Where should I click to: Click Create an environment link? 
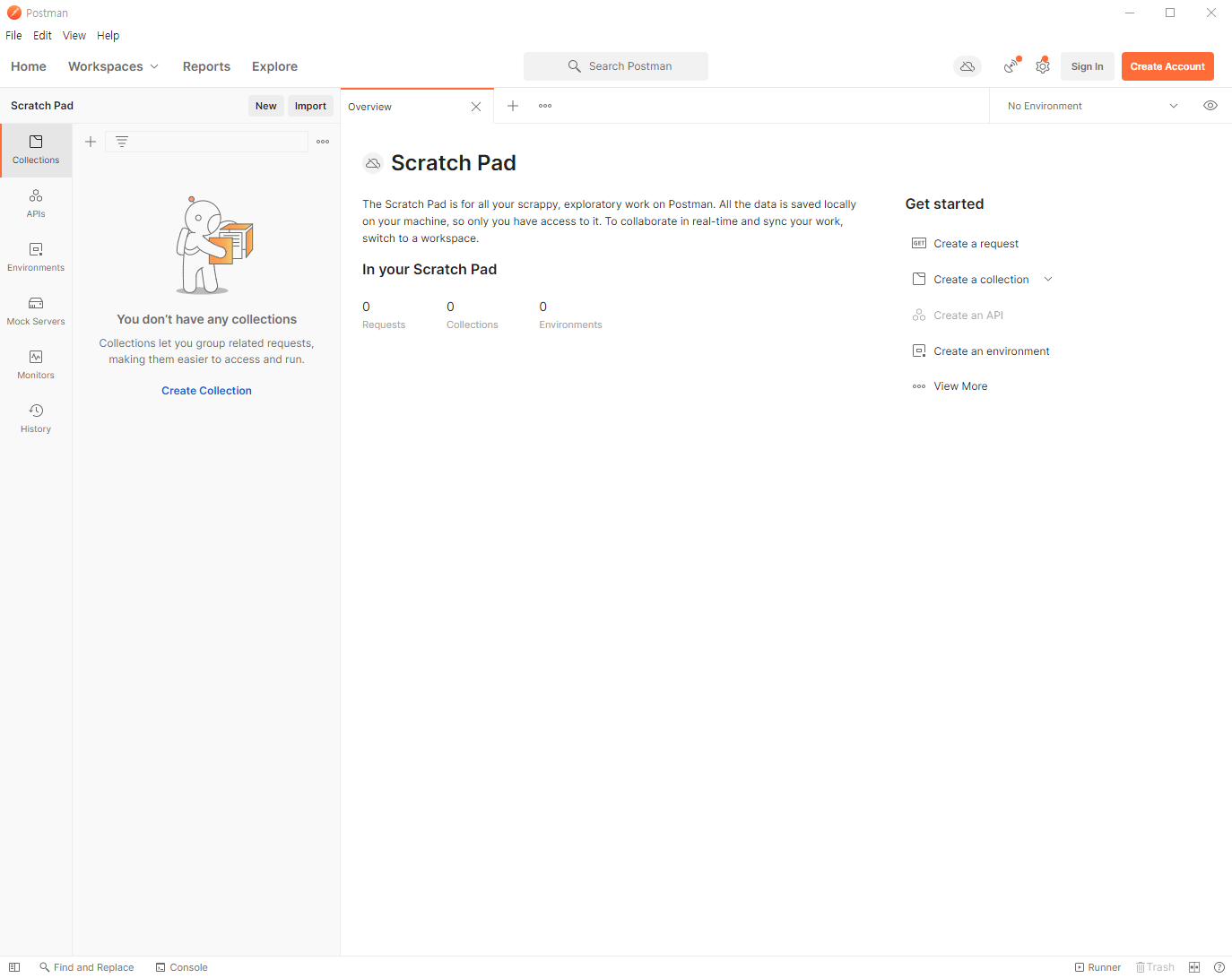coord(992,351)
